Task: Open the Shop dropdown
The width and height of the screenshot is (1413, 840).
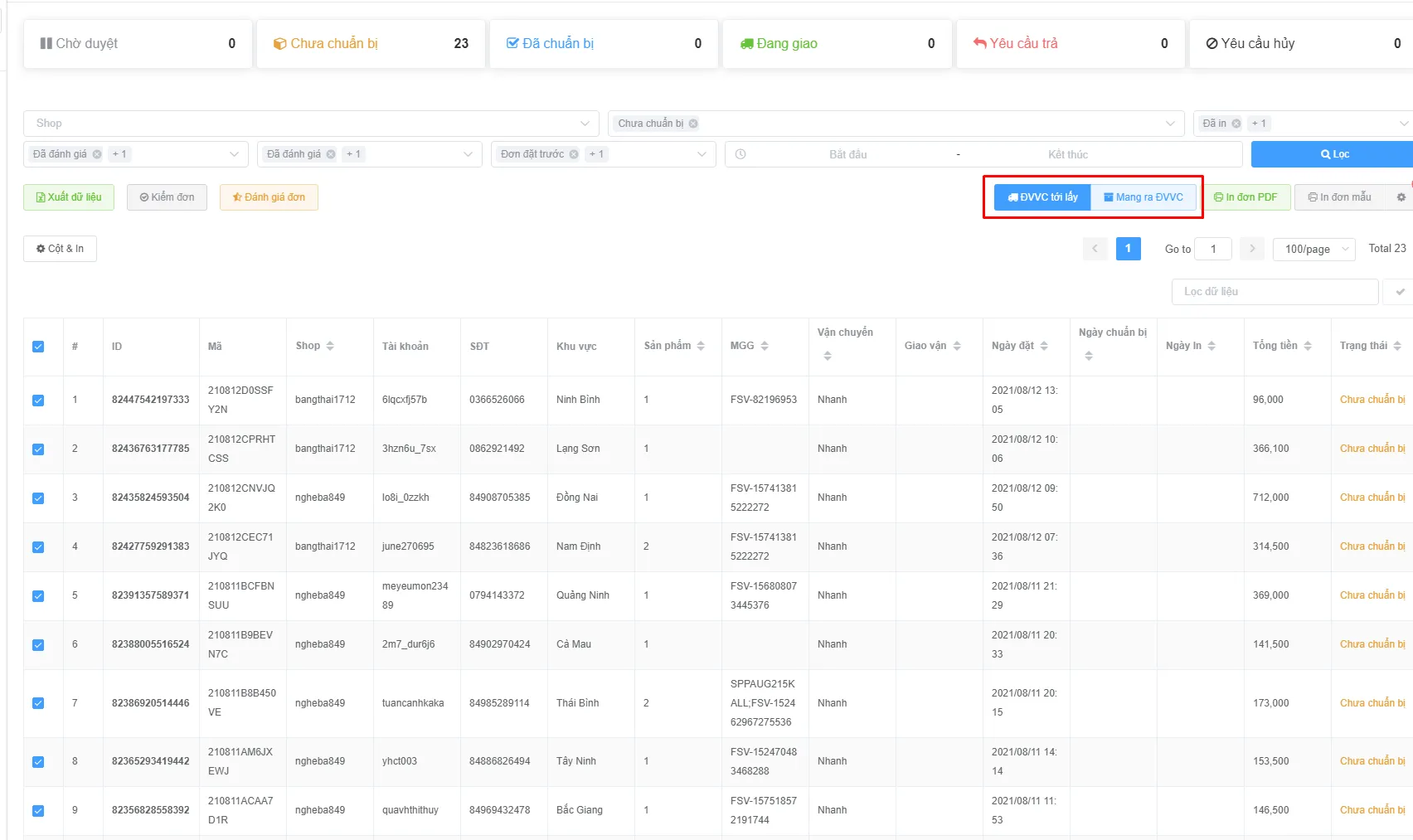Action: tap(311, 124)
